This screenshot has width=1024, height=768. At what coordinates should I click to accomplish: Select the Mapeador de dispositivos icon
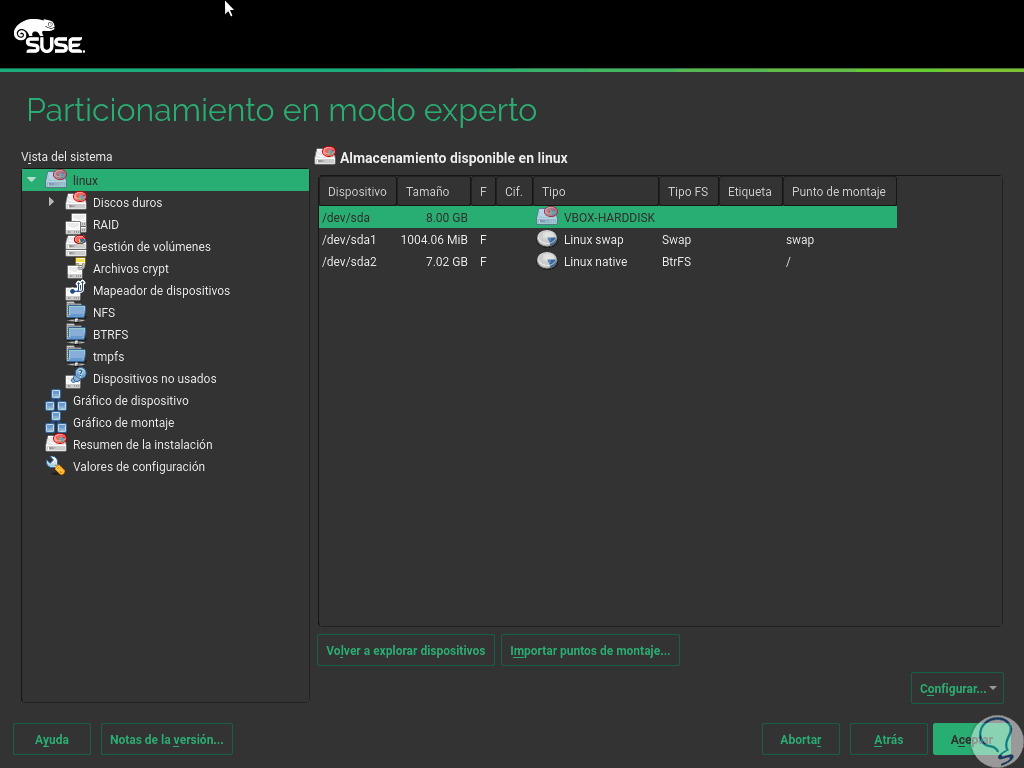pos(75,290)
